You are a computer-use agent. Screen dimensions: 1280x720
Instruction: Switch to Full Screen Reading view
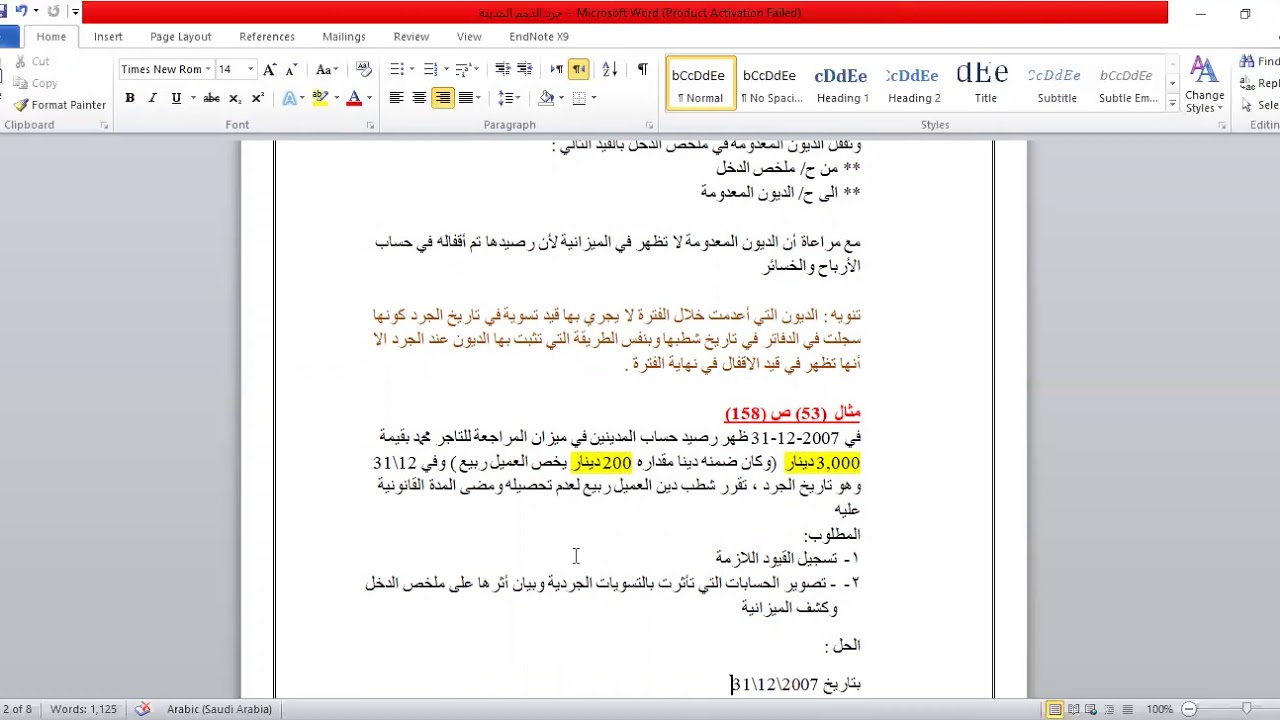point(1073,709)
